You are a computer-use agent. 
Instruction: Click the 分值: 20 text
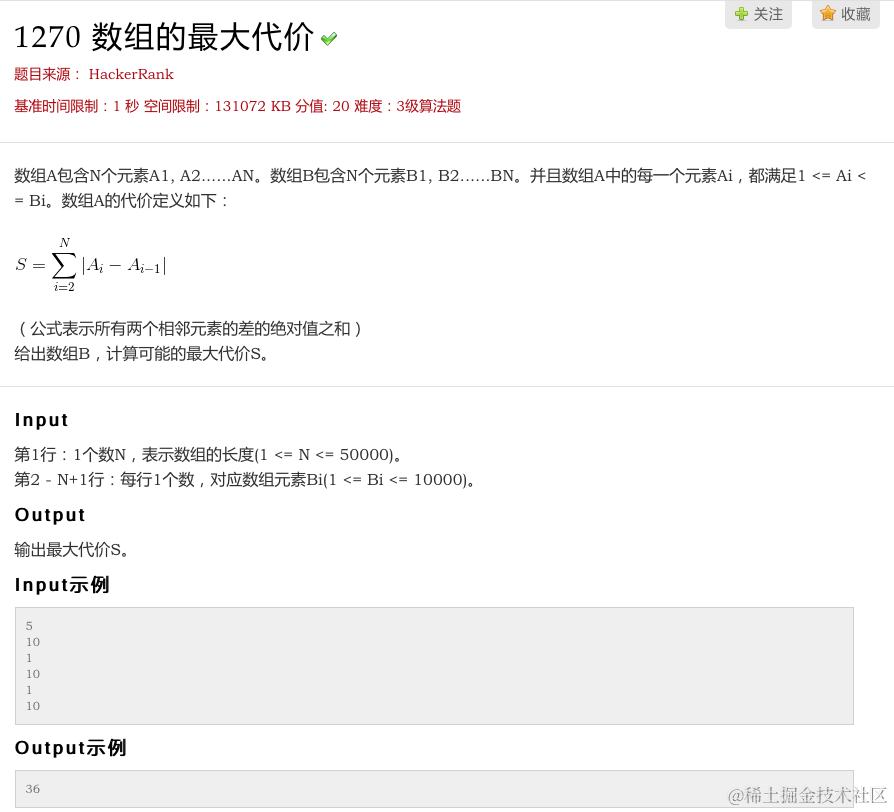pyautogui.click(x=322, y=106)
